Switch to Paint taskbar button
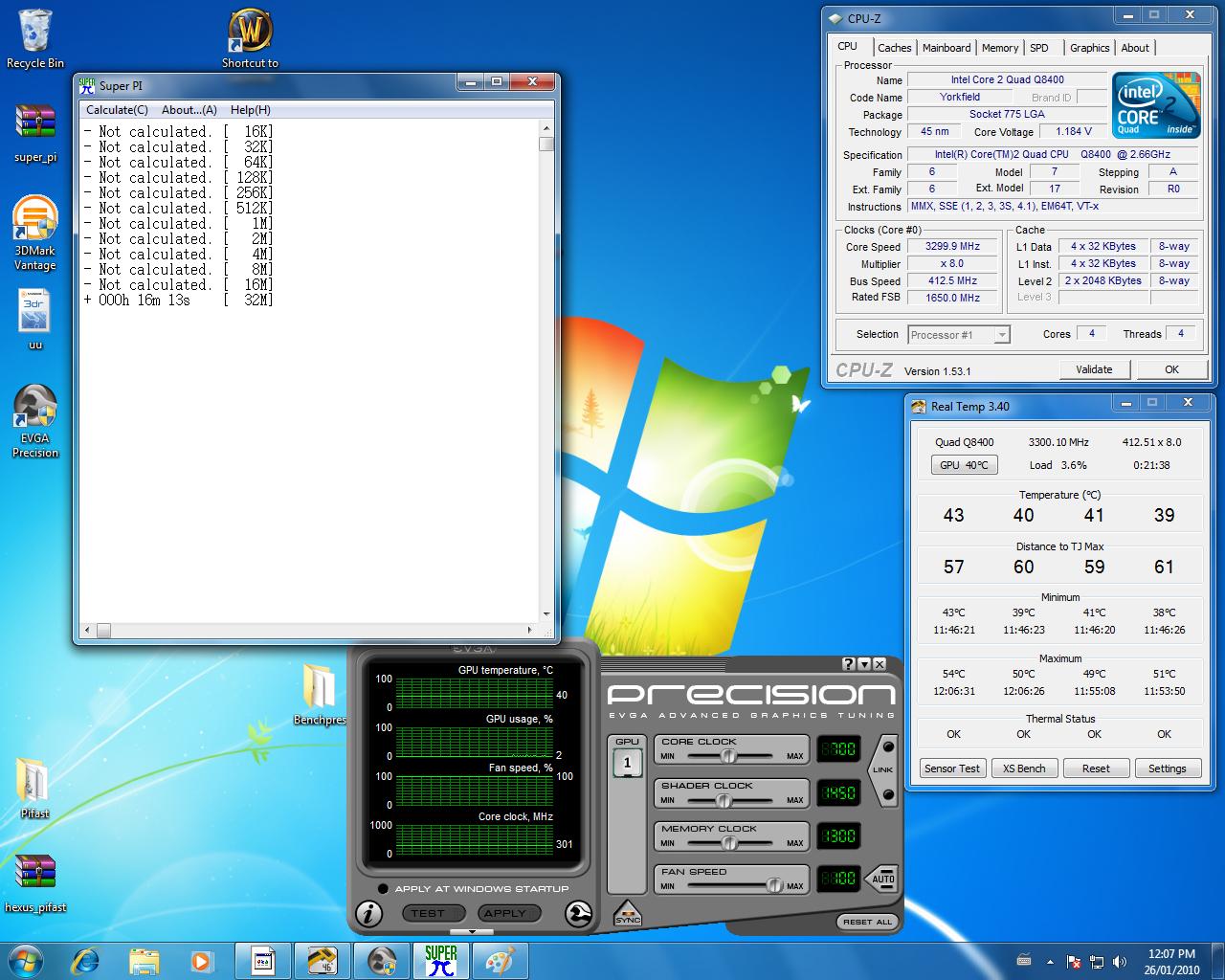The height and width of the screenshot is (980, 1225). coord(501,961)
